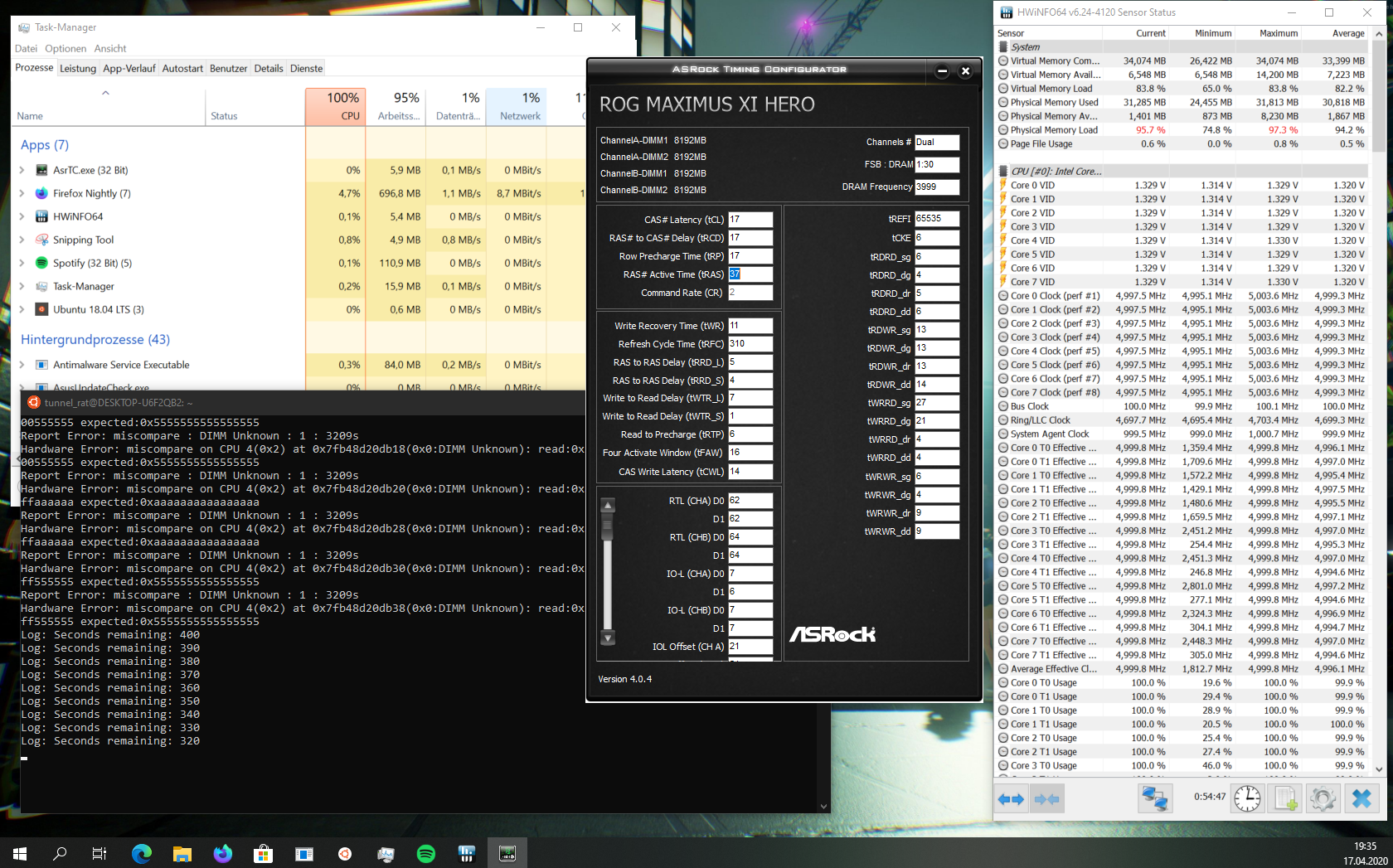Open the Optionen menu in Task-Manager
Screen dimensions: 1393x868
(66, 49)
